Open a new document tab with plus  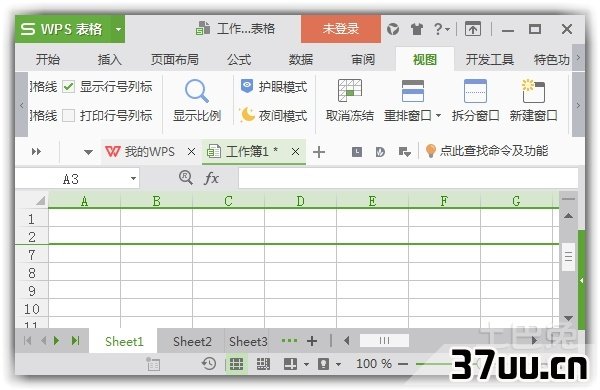click(x=319, y=152)
